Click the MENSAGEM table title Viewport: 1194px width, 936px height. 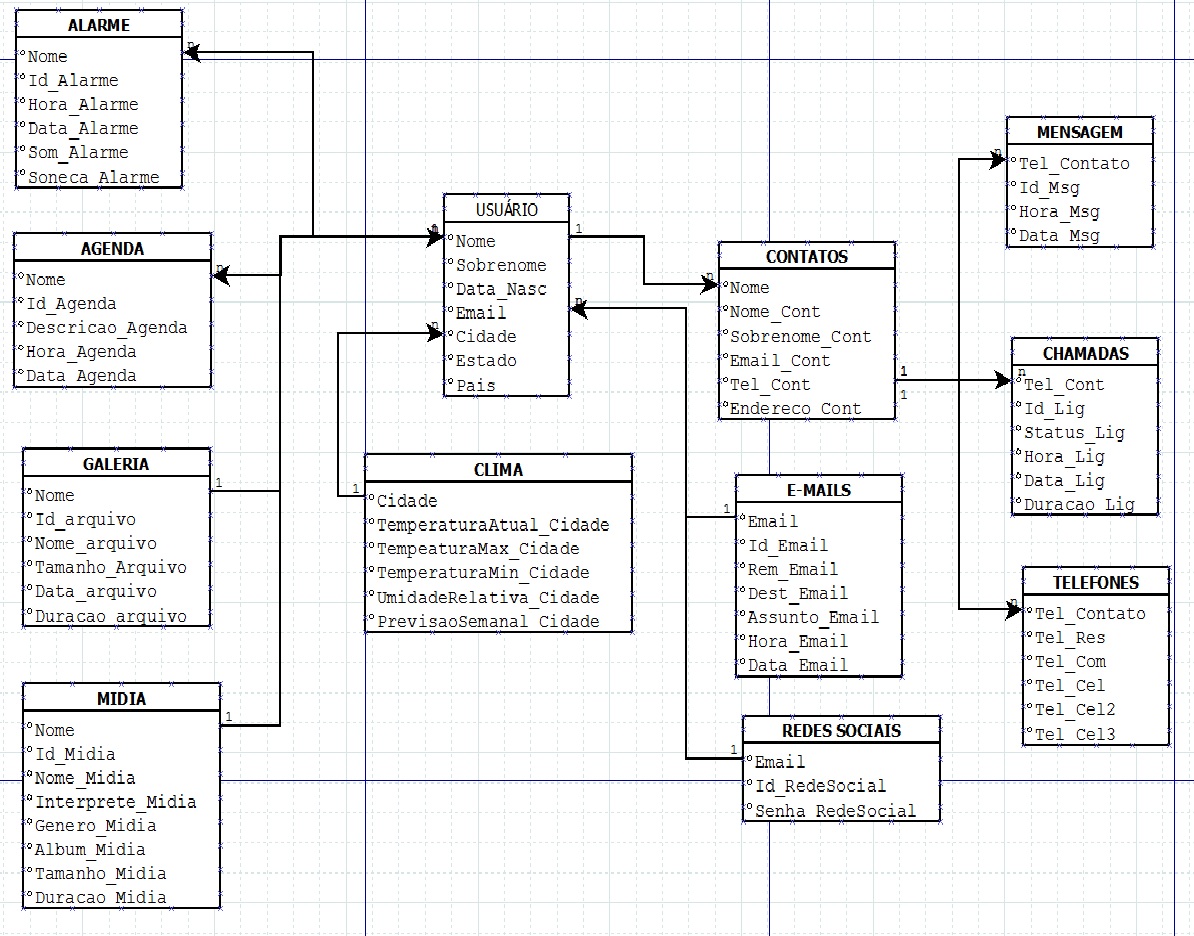pyautogui.click(x=1079, y=132)
